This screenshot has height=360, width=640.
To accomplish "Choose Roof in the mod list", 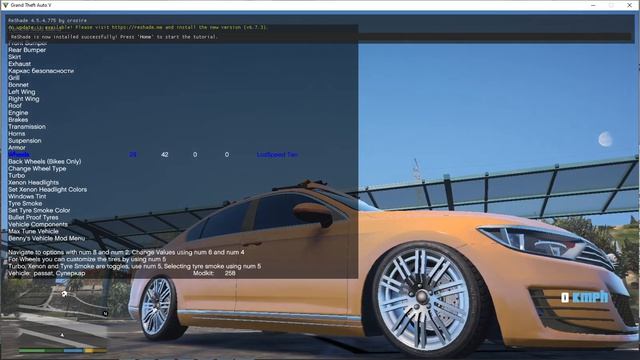I will 15,105.
